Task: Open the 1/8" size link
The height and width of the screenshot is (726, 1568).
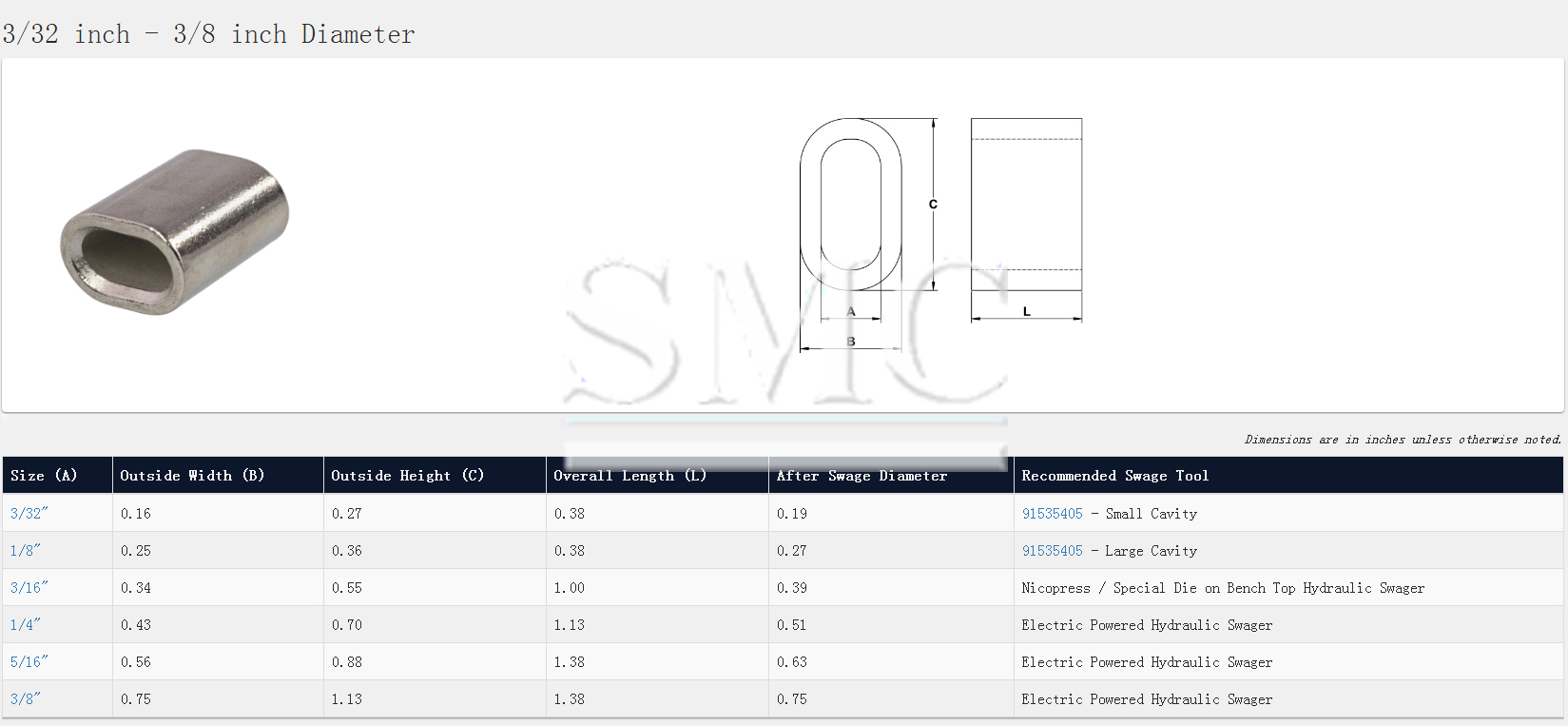Action: 25,551
